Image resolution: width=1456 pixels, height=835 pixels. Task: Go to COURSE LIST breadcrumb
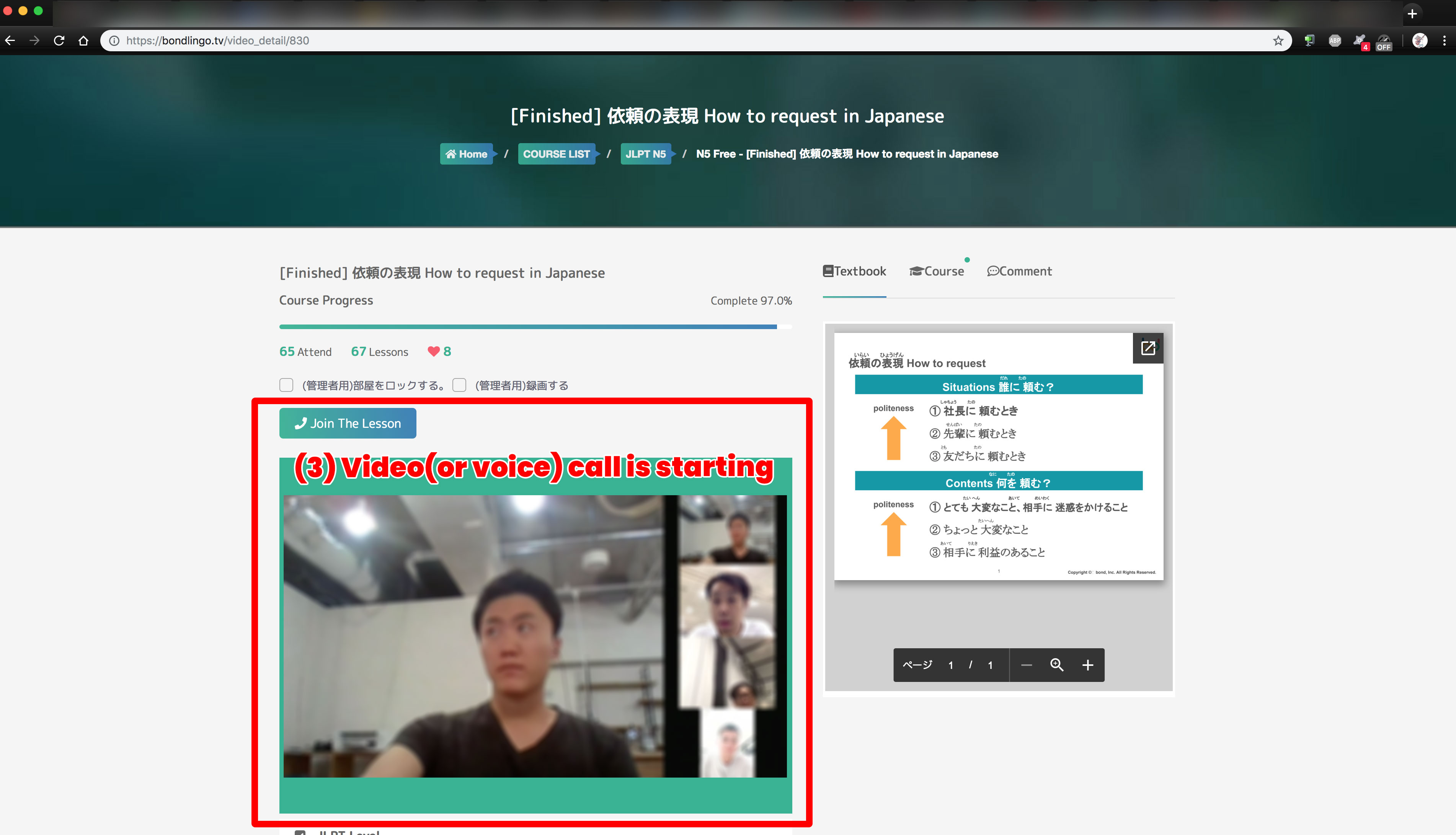pyautogui.click(x=556, y=154)
